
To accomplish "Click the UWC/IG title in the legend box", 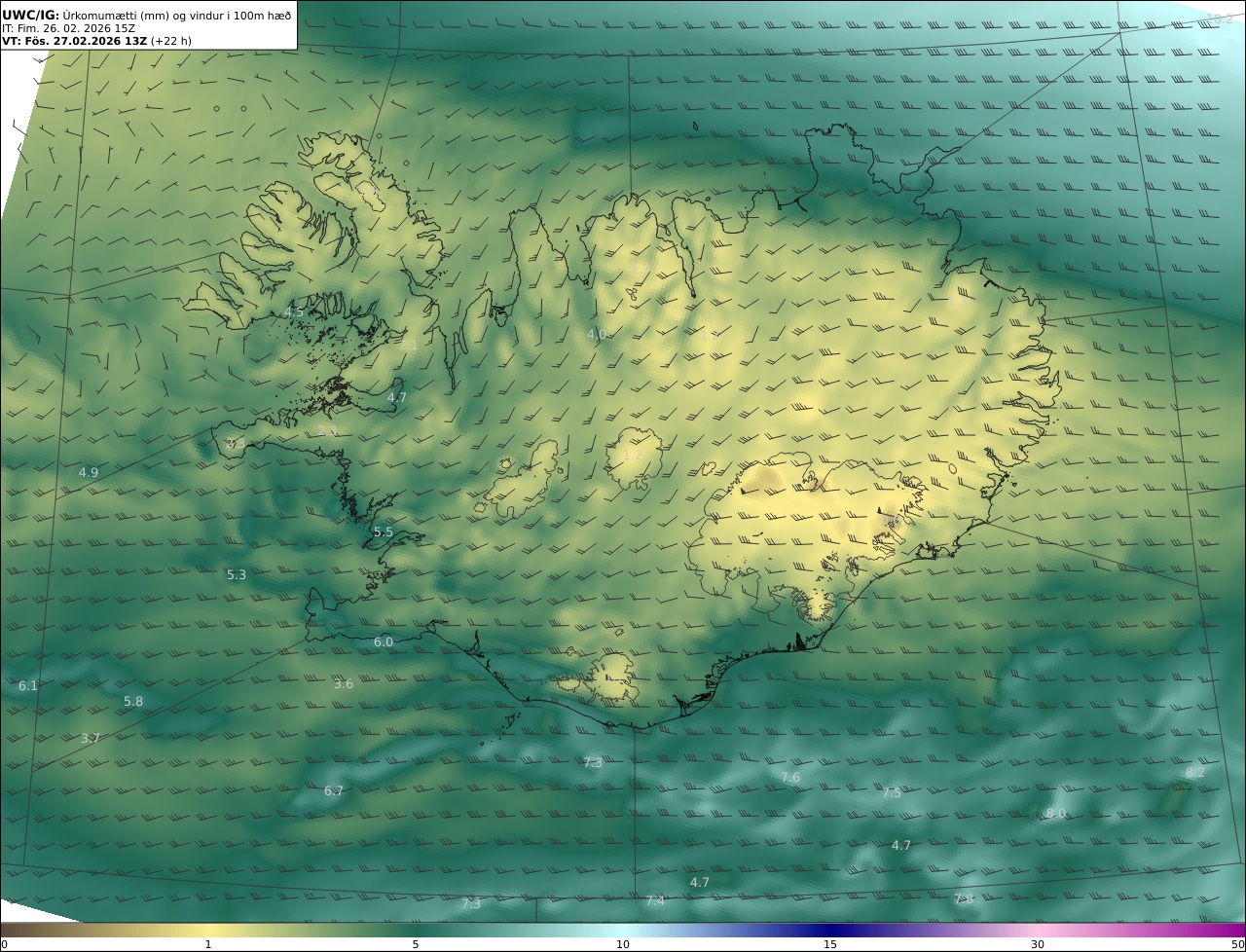I will [x=30, y=15].
